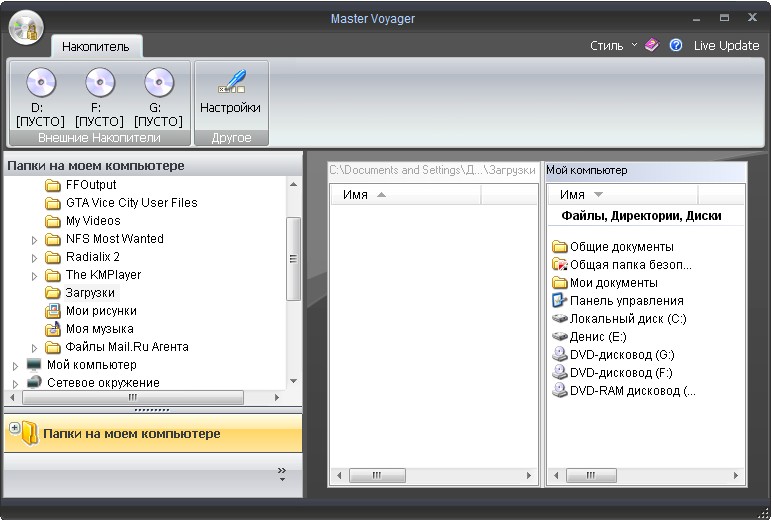Open the help question mark icon
772x520 pixels.
click(x=676, y=45)
